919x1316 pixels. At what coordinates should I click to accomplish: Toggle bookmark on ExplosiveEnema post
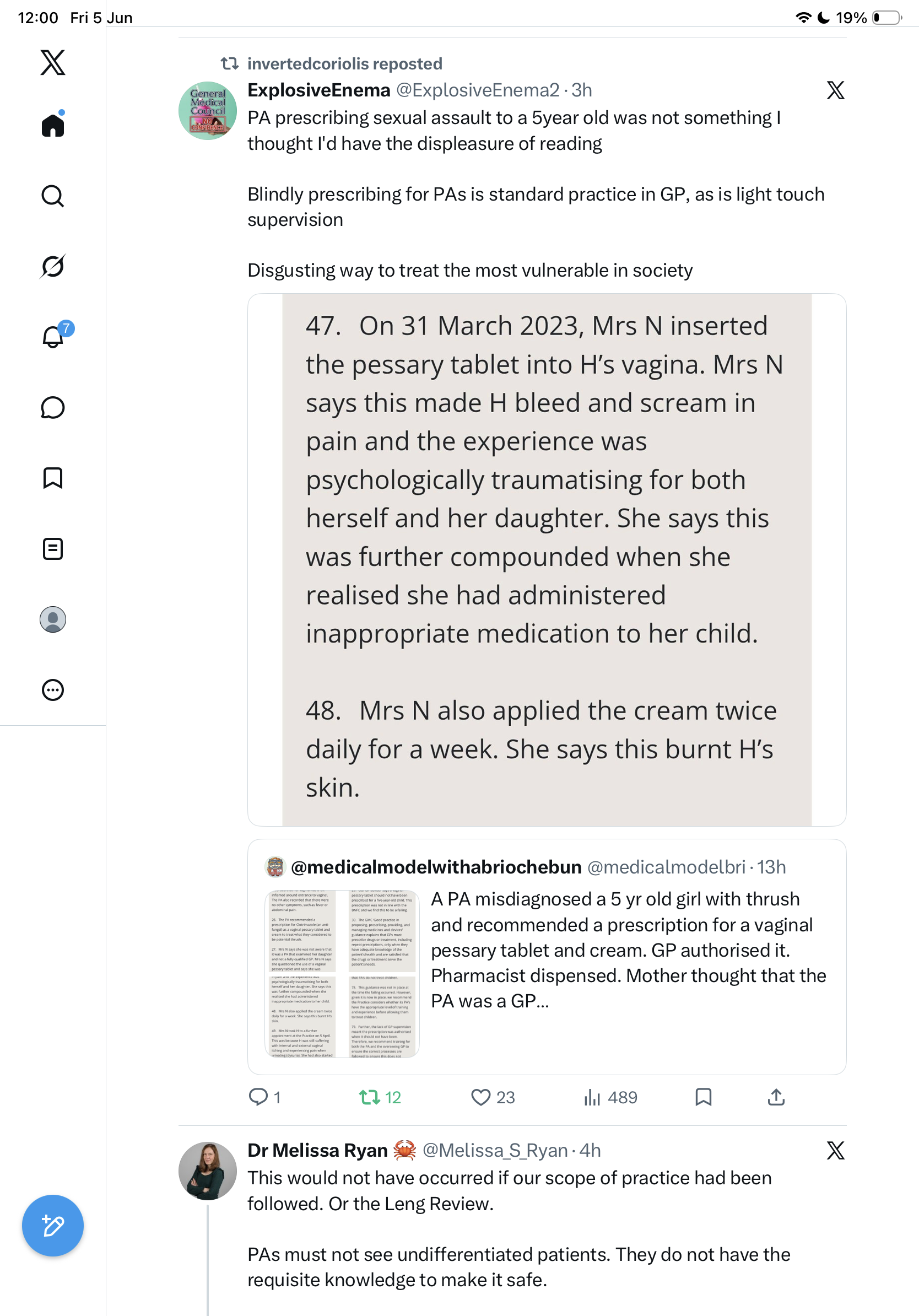click(x=703, y=1097)
